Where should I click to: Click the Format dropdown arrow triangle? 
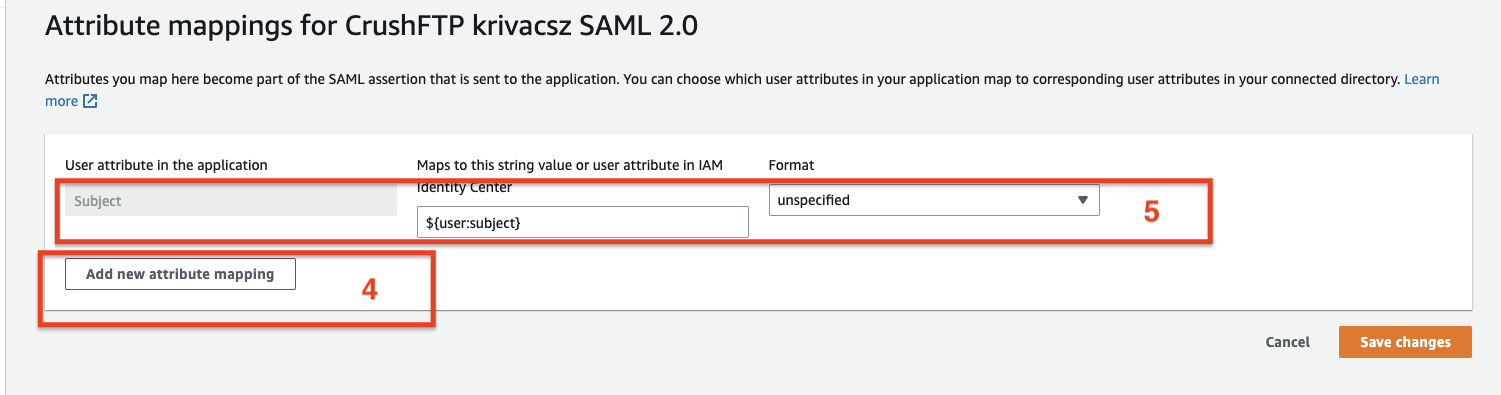click(1082, 200)
